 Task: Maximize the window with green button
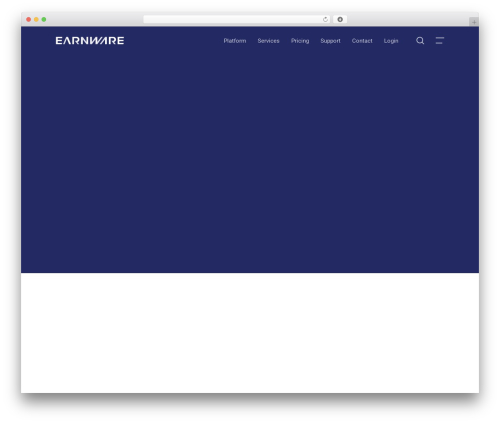44,19
